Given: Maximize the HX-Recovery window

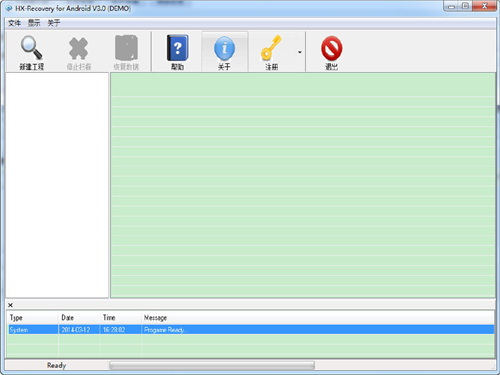Looking at the screenshot, I should [x=466, y=6].
